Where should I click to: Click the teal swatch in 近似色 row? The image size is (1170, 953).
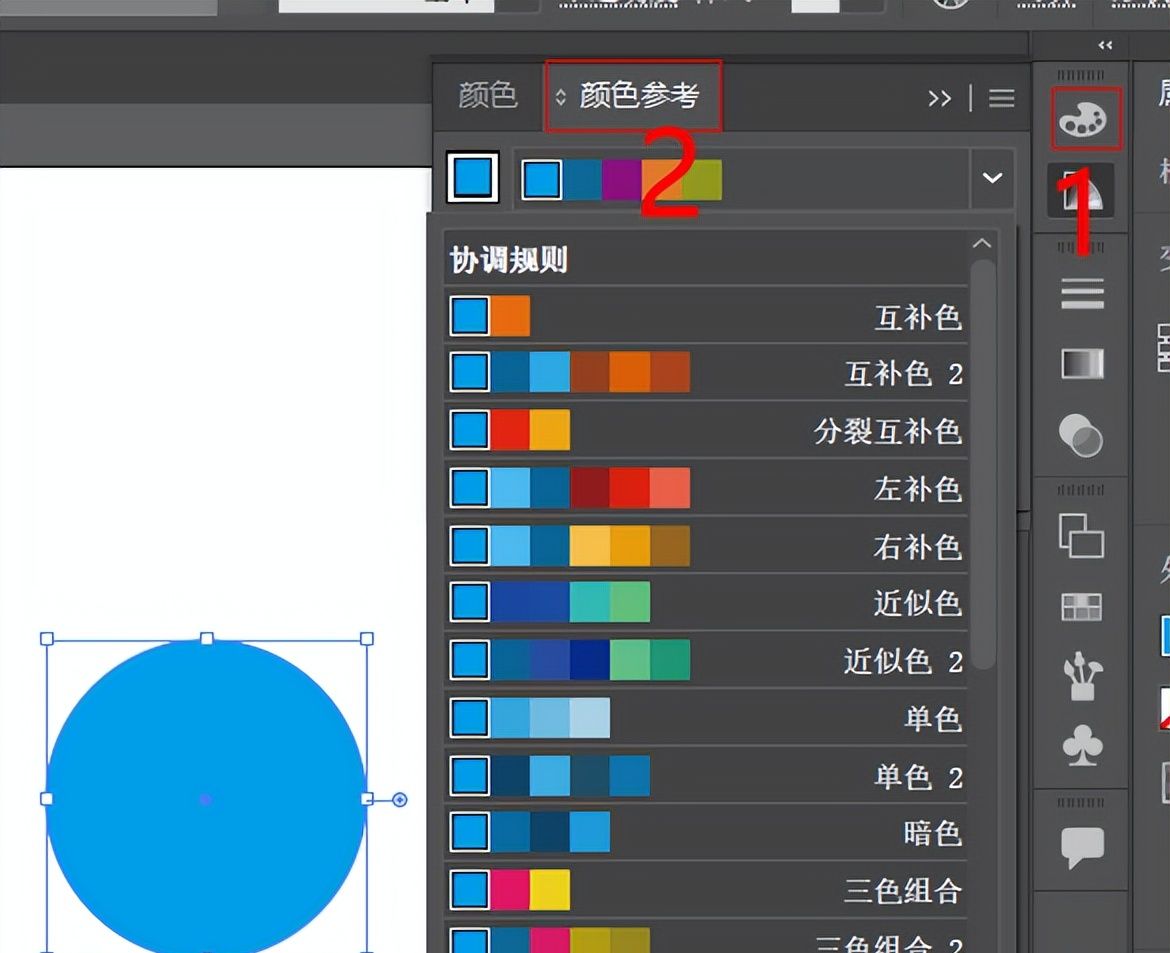[590, 602]
